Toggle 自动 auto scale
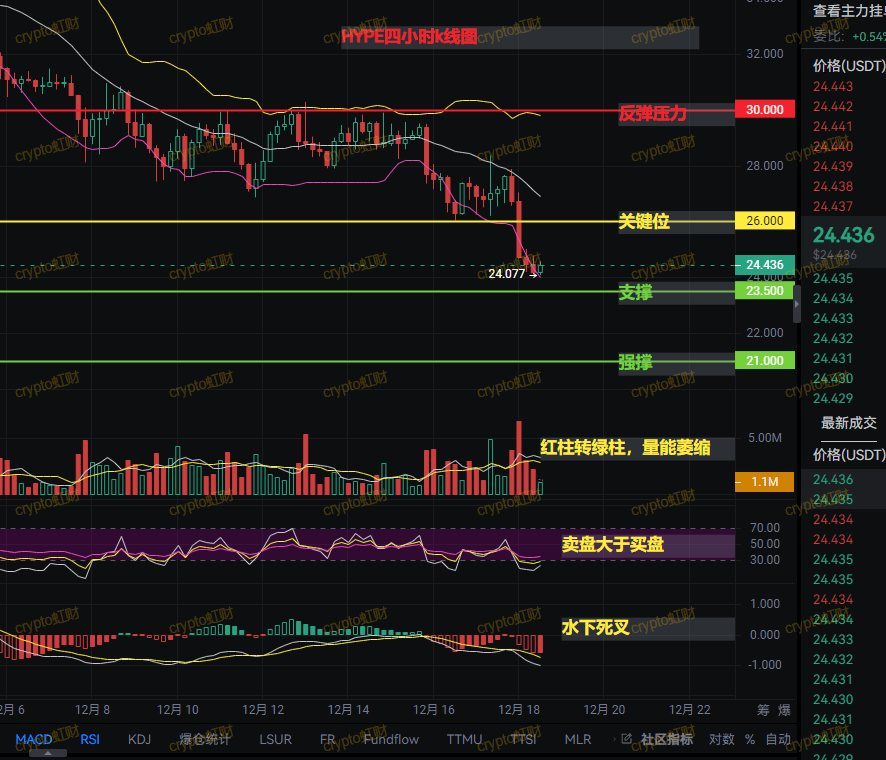 pos(778,739)
